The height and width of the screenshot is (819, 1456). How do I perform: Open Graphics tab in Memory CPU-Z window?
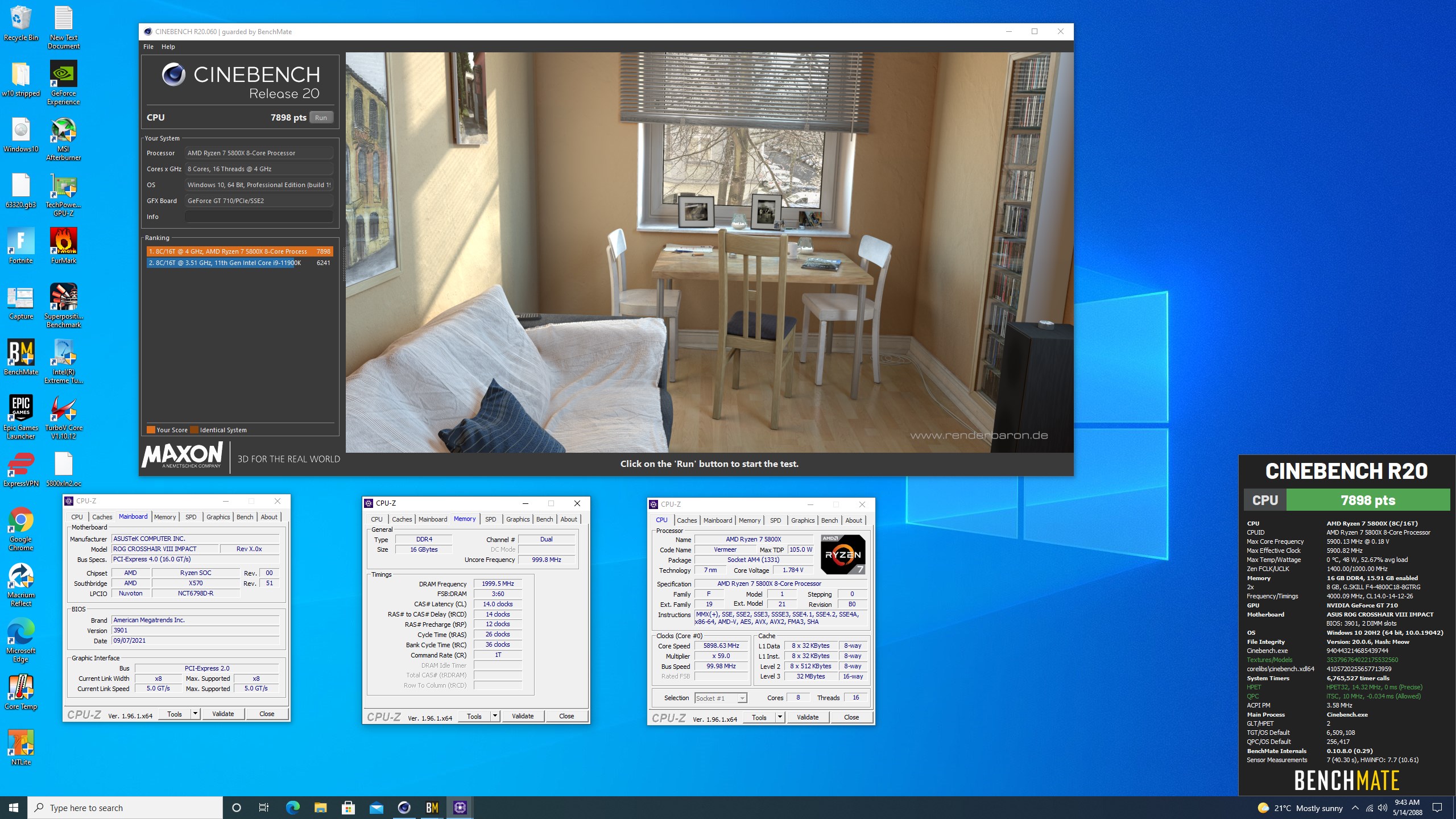coord(518,519)
